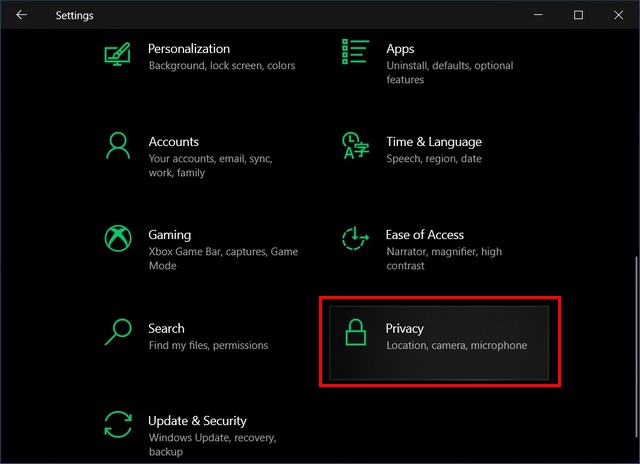Click the Gaming Xbox logo icon
The width and height of the screenshot is (640, 464).
tap(118, 238)
